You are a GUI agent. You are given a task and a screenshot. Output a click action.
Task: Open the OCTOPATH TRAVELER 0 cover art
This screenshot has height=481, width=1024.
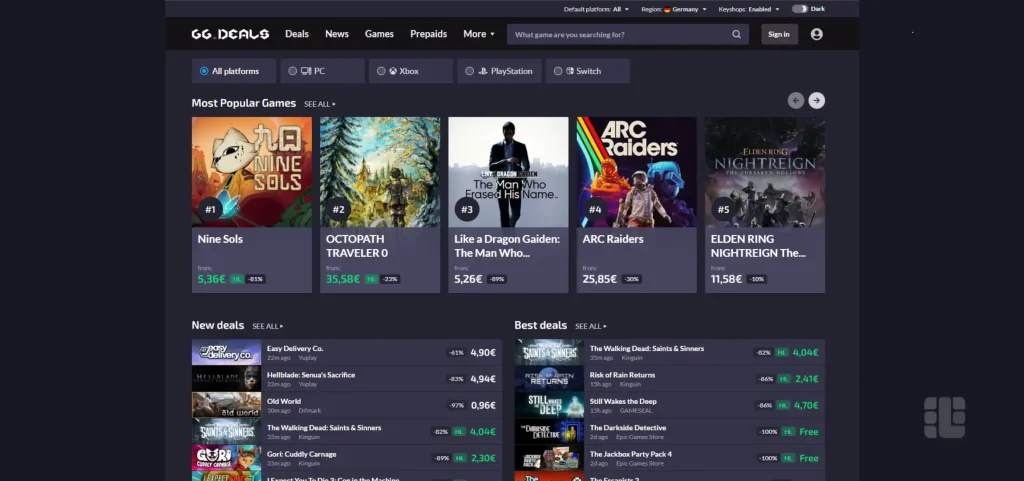click(x=380, y=172)
